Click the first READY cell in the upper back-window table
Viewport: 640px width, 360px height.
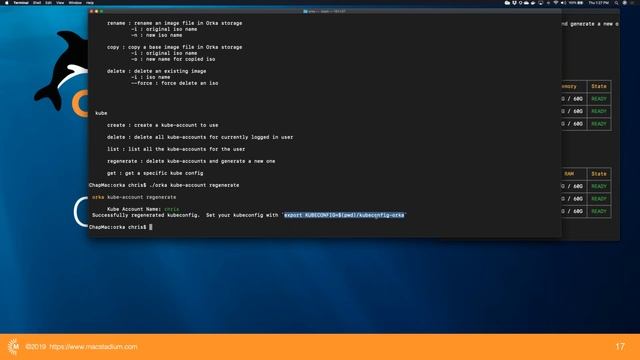[599, 99]
